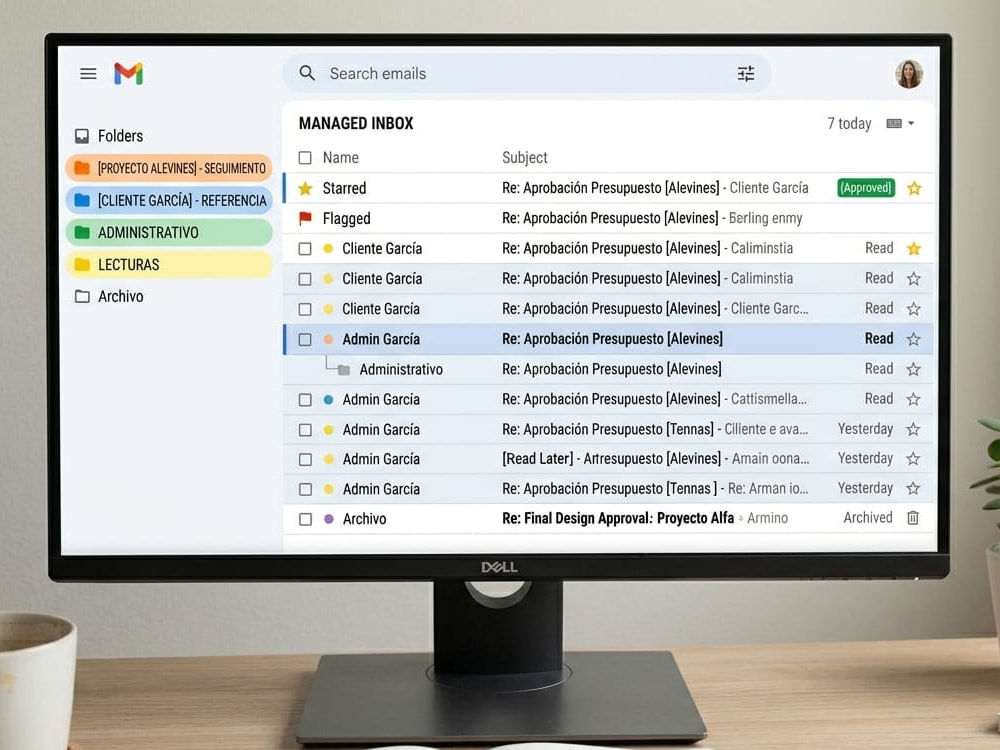Click the small folder icon beside Administrativo
1000x750 pixels.
(x=344, y=370)
